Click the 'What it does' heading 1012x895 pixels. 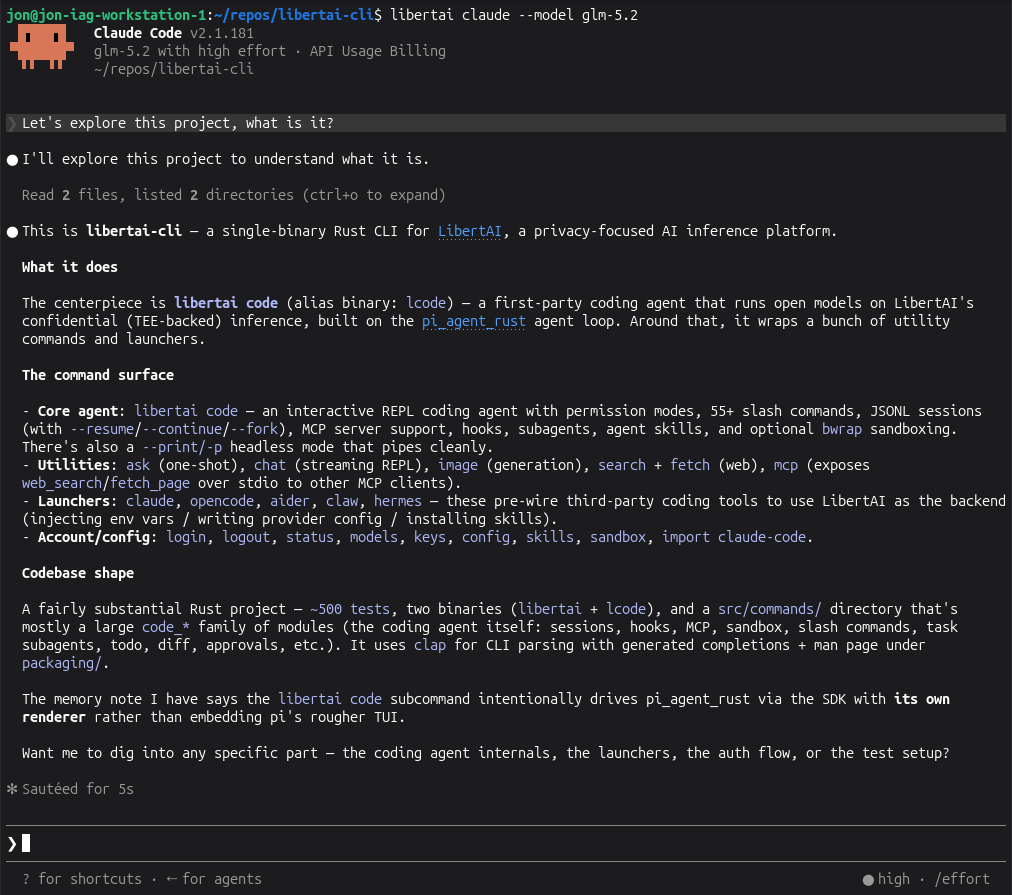[70, 267]
